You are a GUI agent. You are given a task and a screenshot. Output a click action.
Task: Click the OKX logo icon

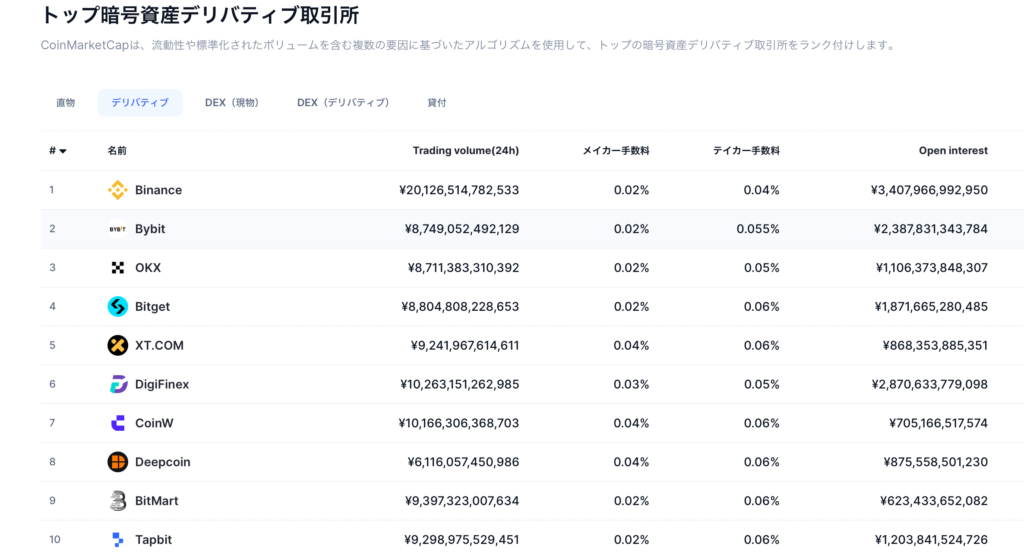(118, 268)
